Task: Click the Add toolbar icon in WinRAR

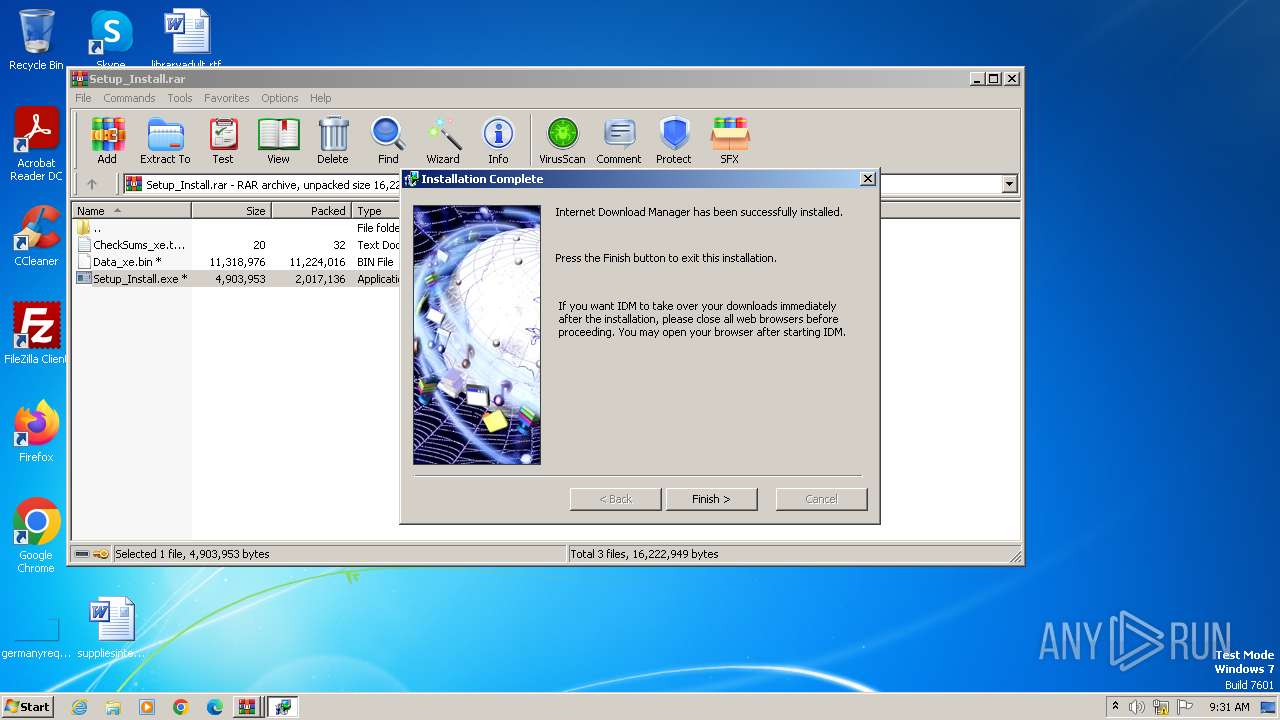Action: tap(107, 140)
